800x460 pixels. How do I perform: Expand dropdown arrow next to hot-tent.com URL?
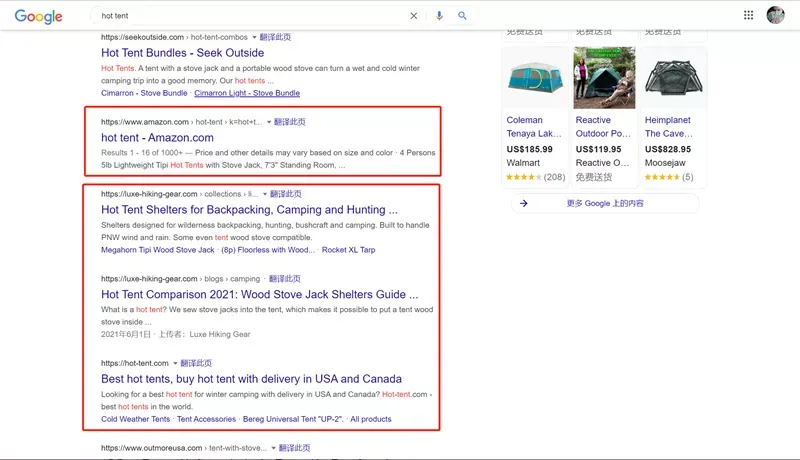(175, 364)
